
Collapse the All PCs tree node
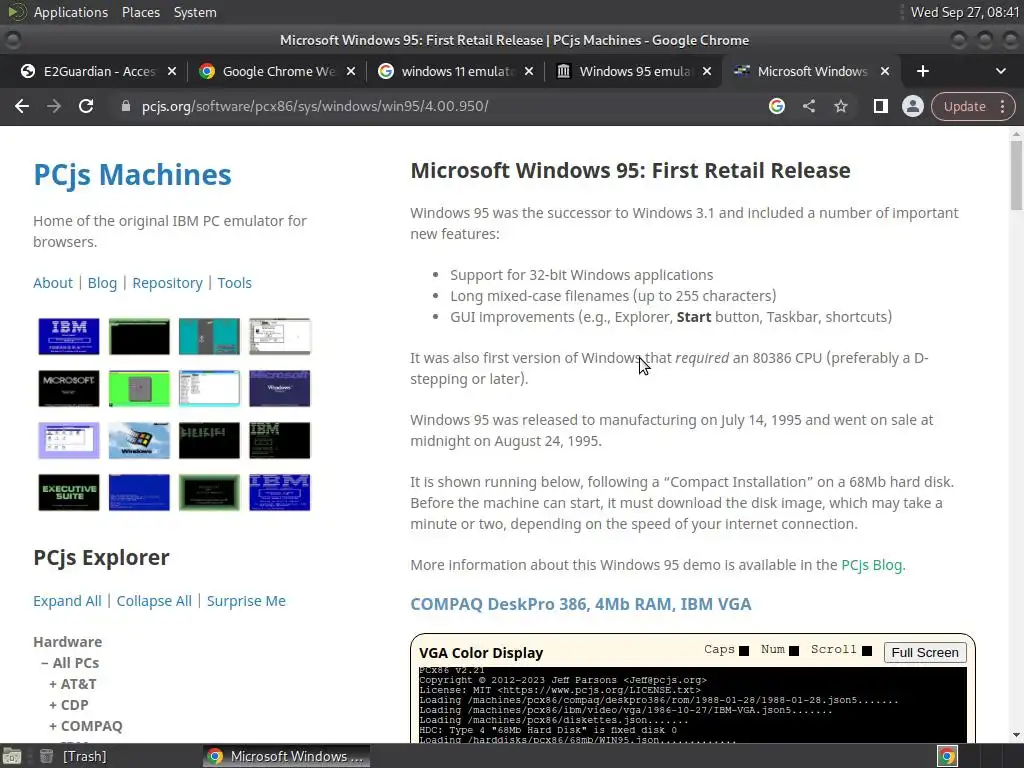click(x=71, y=663)
